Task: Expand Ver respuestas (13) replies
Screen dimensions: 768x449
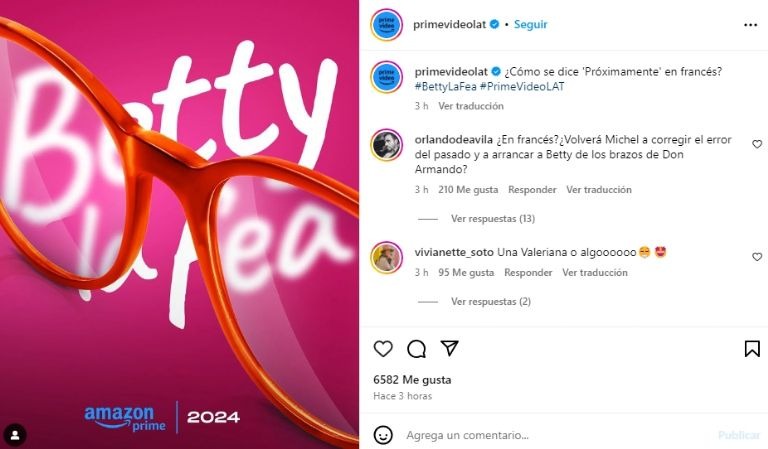Action: coord(493,218)
